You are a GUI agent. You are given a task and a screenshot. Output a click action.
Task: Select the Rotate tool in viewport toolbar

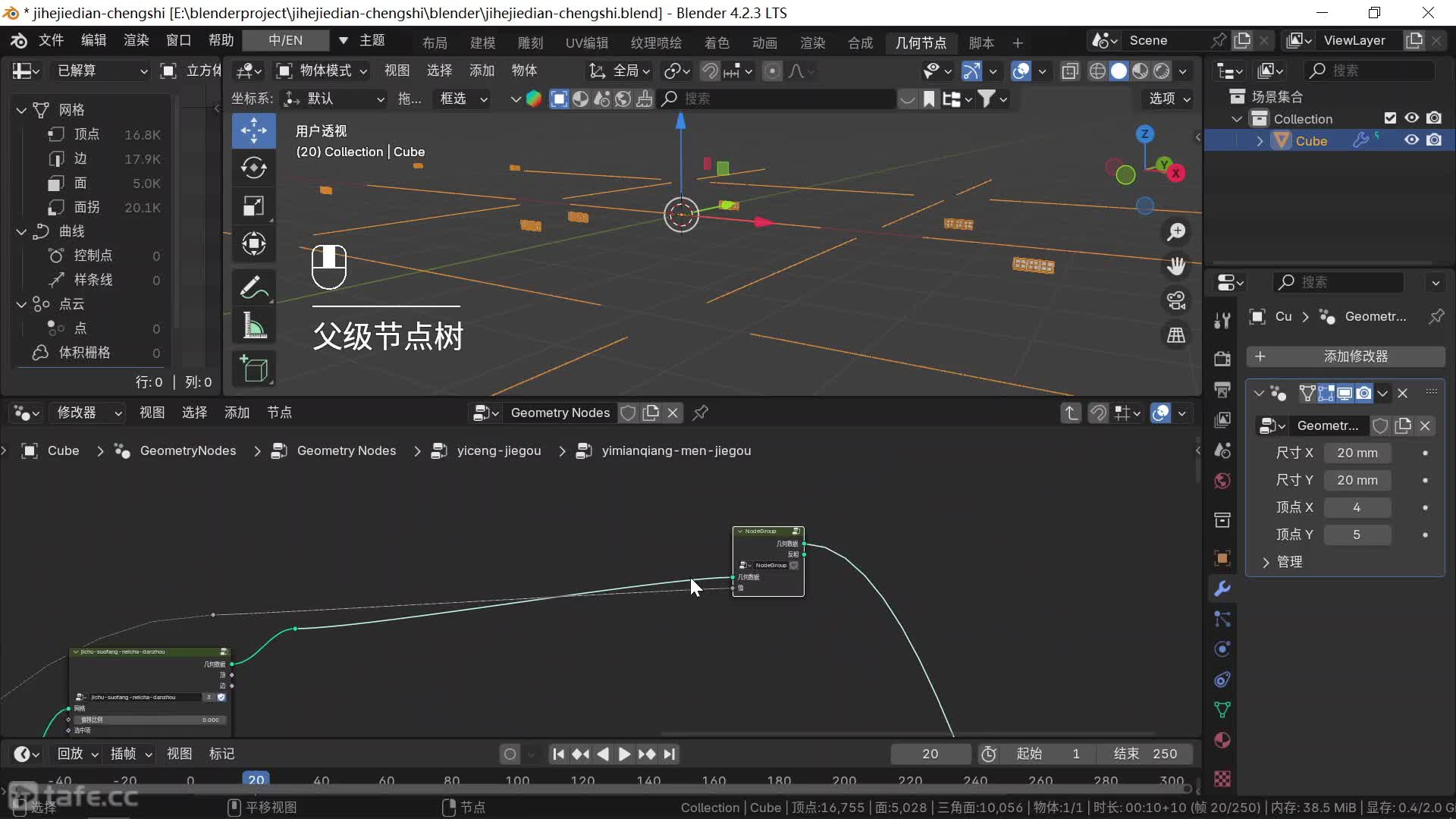(253, 168)
